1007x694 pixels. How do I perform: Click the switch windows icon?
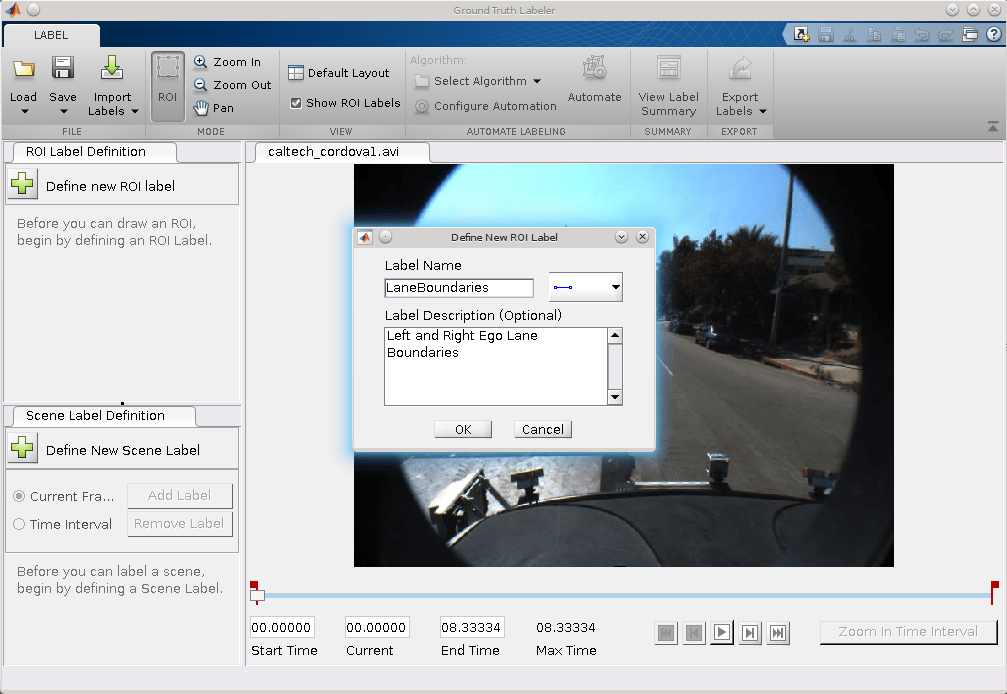(970, 34)
